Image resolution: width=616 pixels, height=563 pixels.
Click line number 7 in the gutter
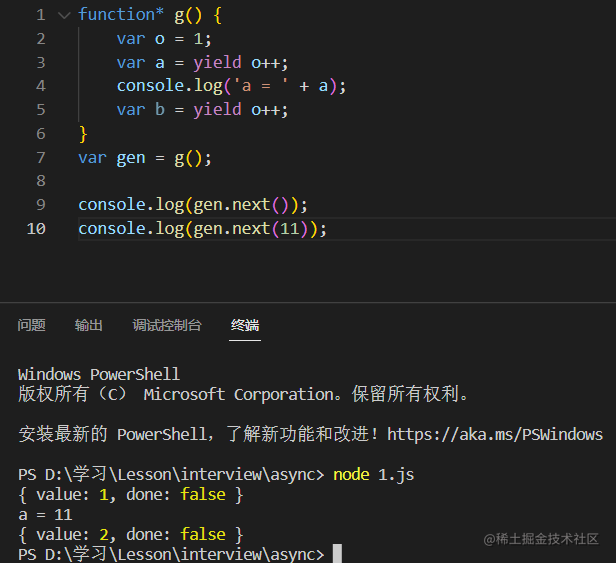[x=41, y=158]
